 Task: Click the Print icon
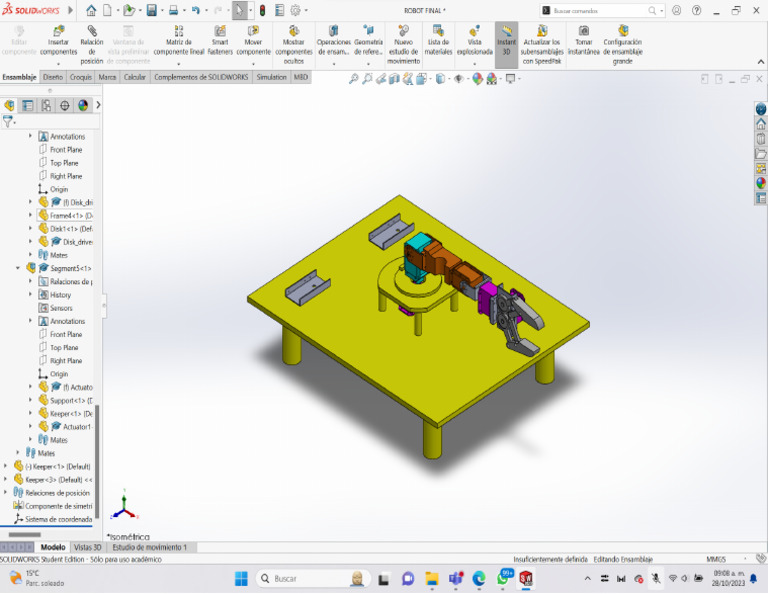point(173,10)
